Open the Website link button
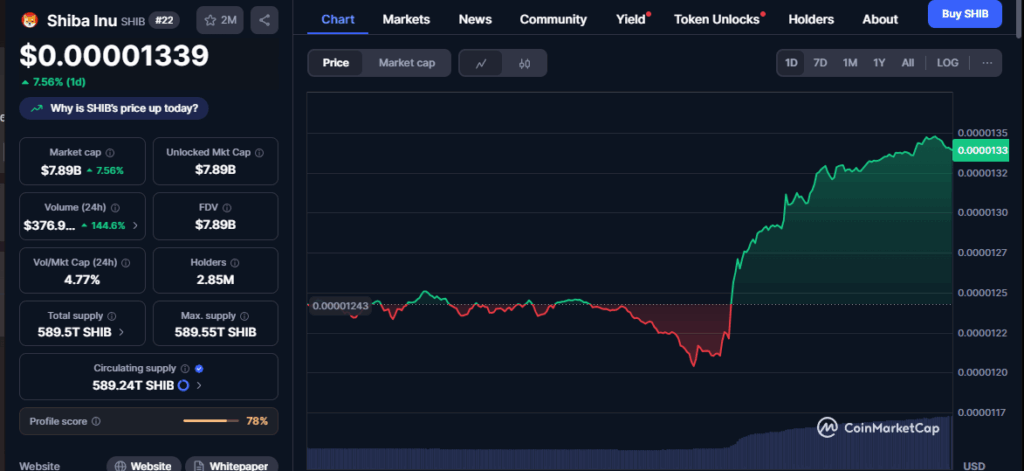Image resolution: width=1024 pixels, height=471 pixels. [x=144, y=465]
